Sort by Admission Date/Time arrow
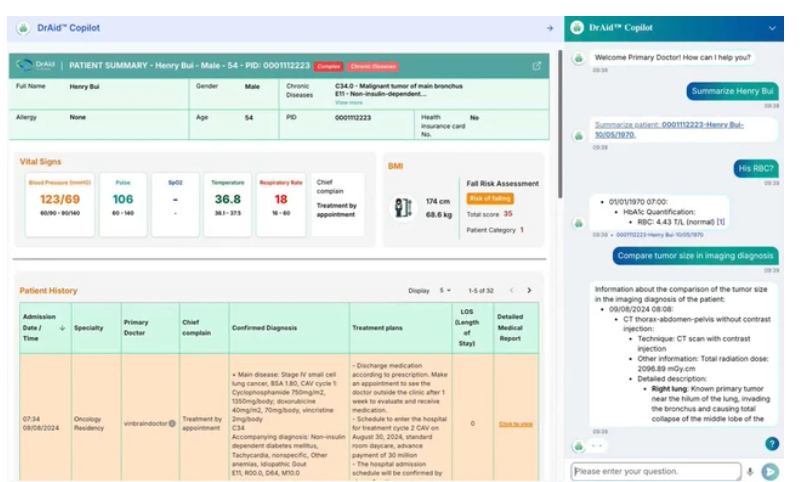 (x=62, y=328)
